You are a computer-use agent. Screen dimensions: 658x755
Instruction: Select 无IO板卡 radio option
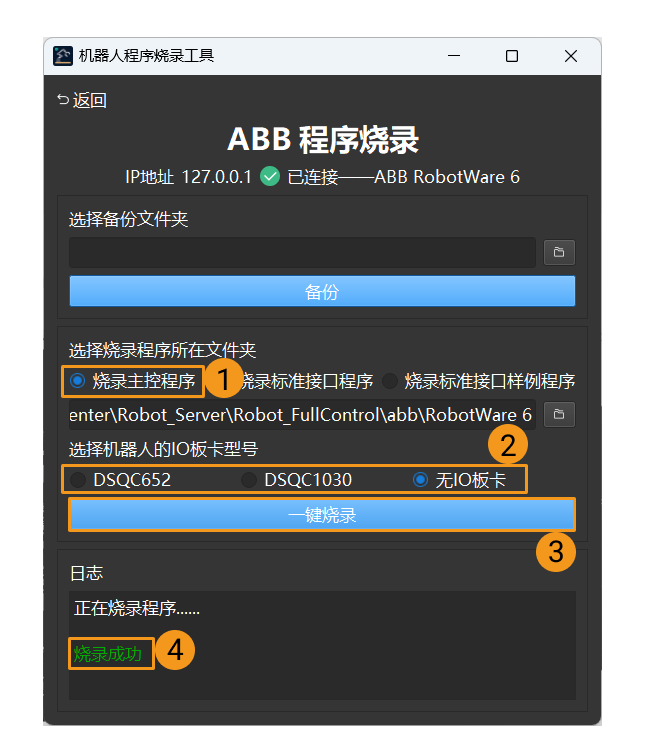pos(459,480)
